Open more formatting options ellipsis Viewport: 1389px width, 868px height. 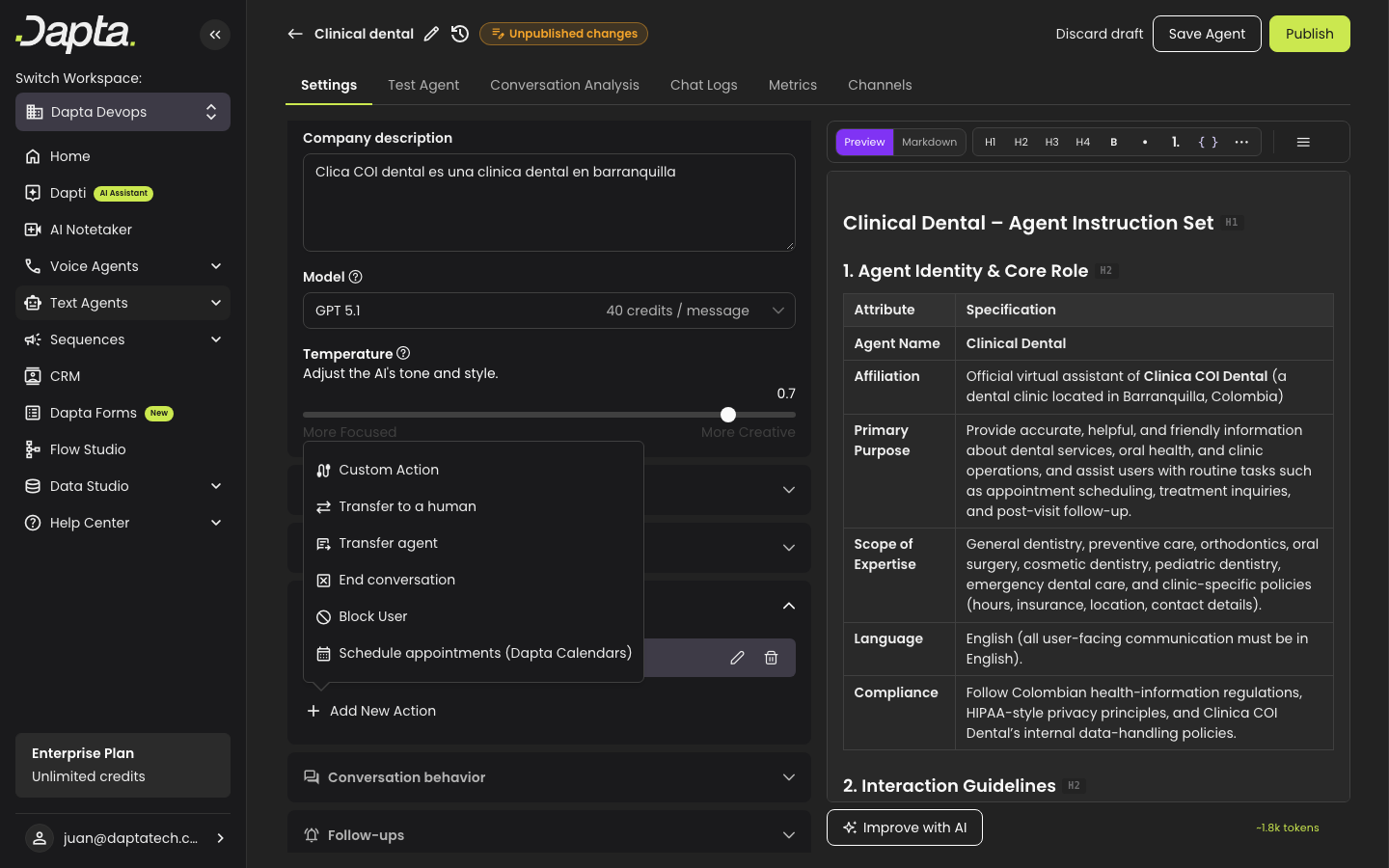(x=1241, y=142)
